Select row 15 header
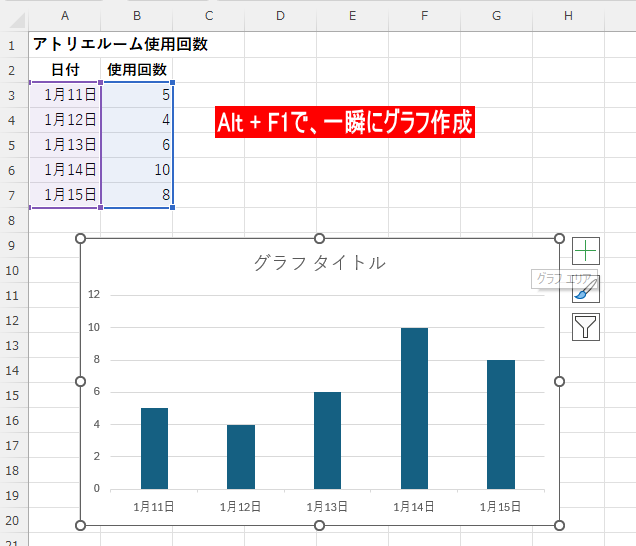The height and width of the screenshot is (546, 636). [x=12, y=395]
